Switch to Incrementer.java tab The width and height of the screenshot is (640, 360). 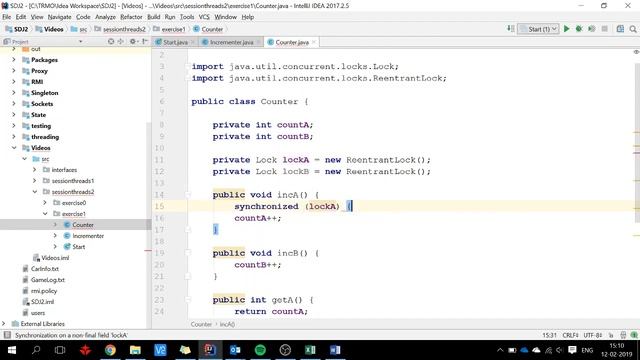[231, 42]
